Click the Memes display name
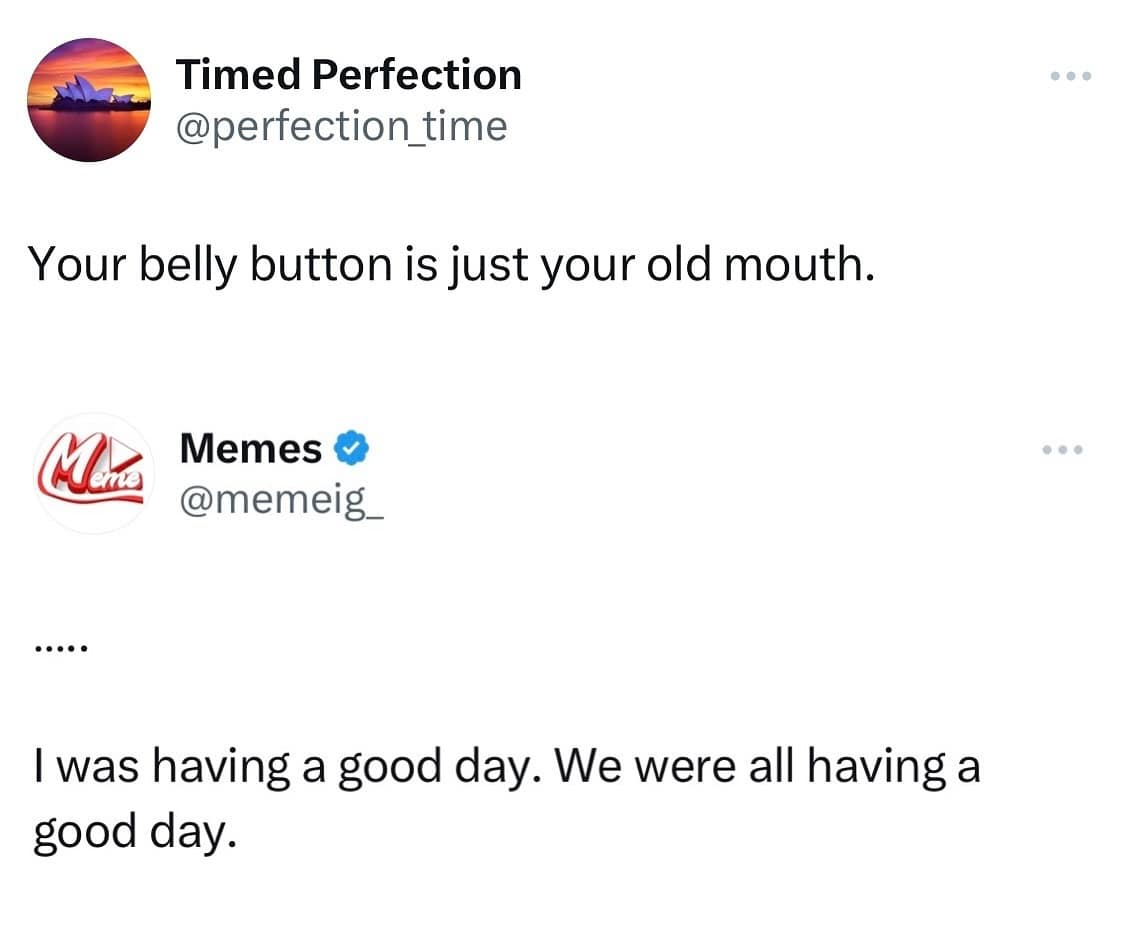The width and height of the screenshot is (1122, 929). pyautogui.click(x=250, y=450)
